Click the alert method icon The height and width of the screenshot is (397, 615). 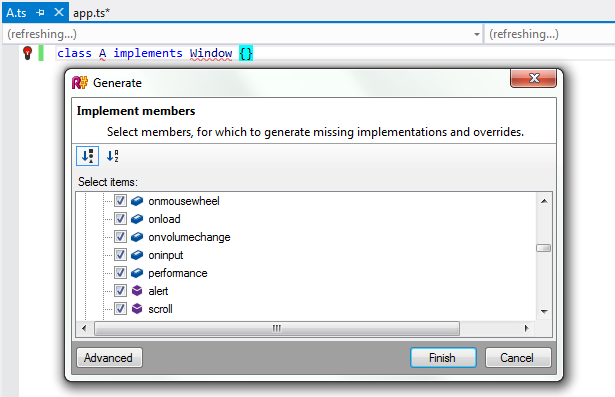pos(137,291)
